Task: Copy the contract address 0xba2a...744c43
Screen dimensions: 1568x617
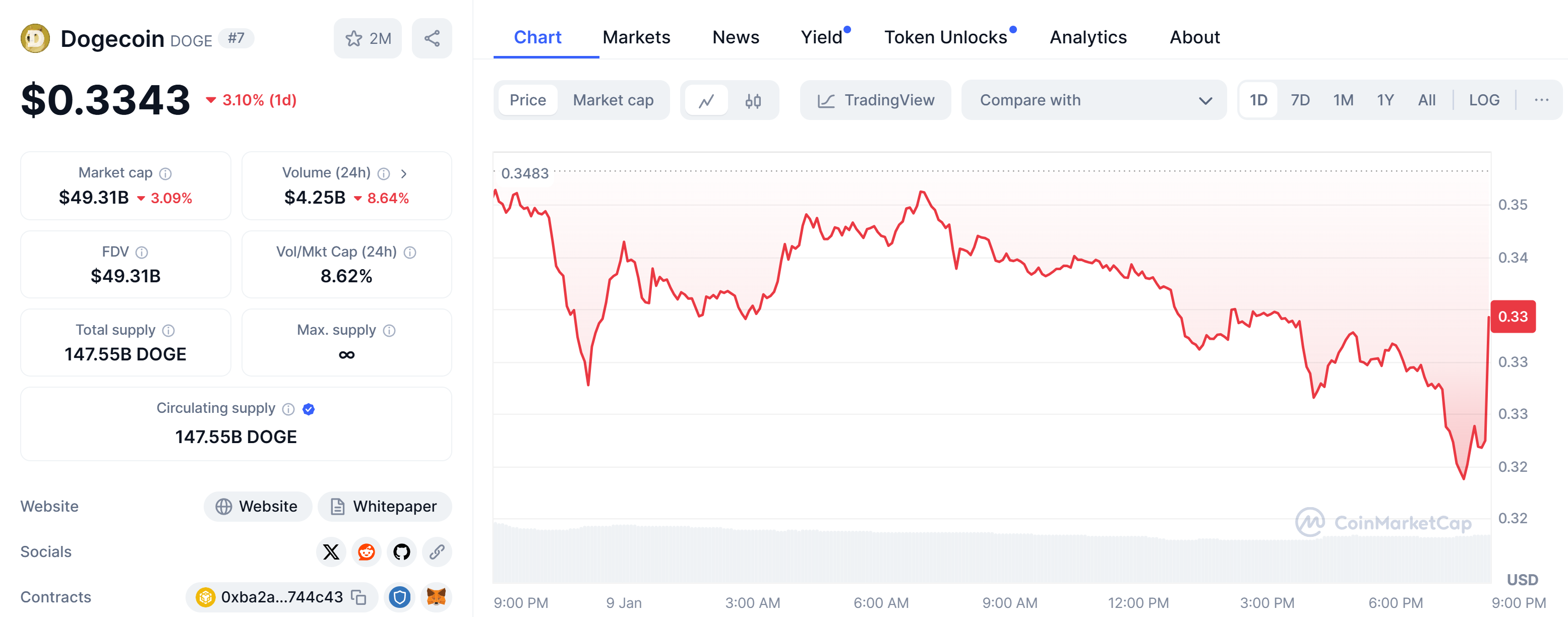Action: click(359, 597)
